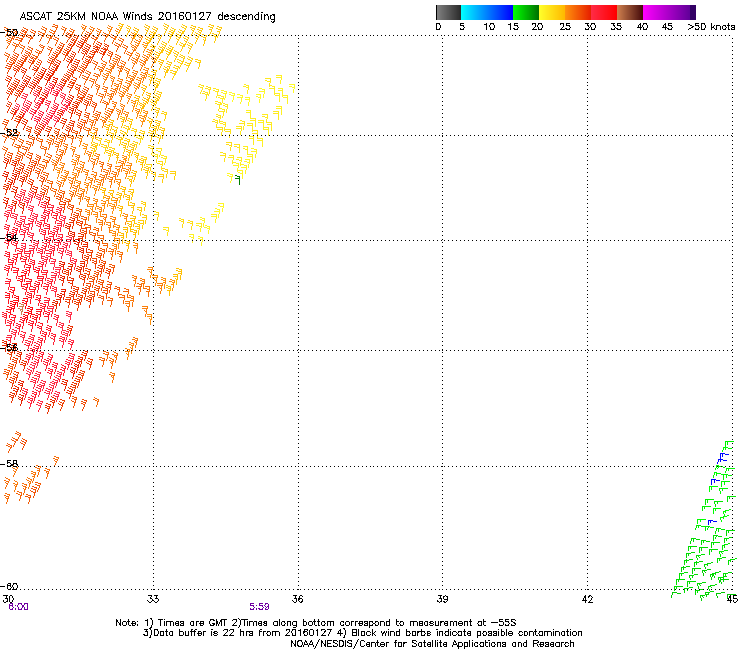Image resolution: width=740 pixels, height=650 pixels.
Task: Click the purple time stamp 6:00
Action: coord(18,607)
